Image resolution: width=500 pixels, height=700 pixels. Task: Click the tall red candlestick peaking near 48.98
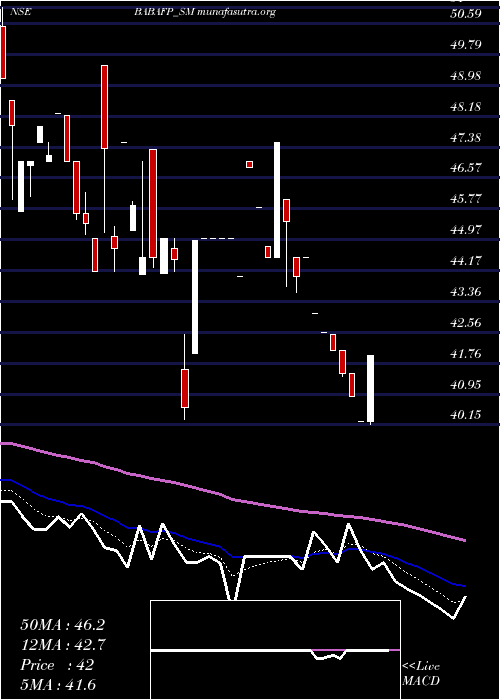pyautogui.click(x=104, y=107)
